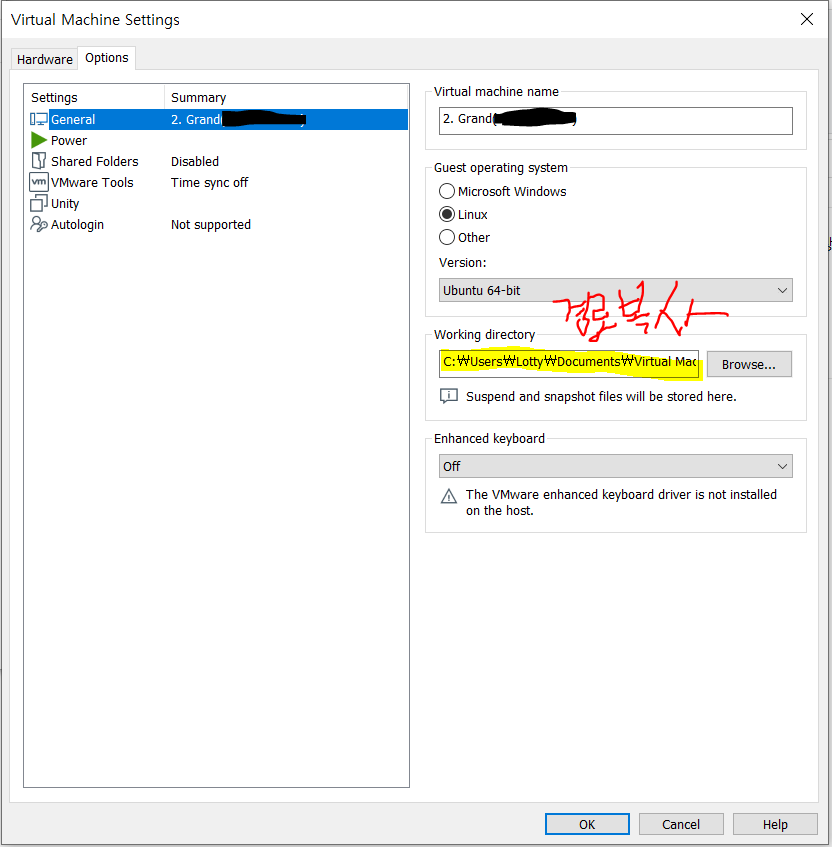Viewport: 832px width, 847px height.
Task: Click the green Power play icon
Action: 38,140
